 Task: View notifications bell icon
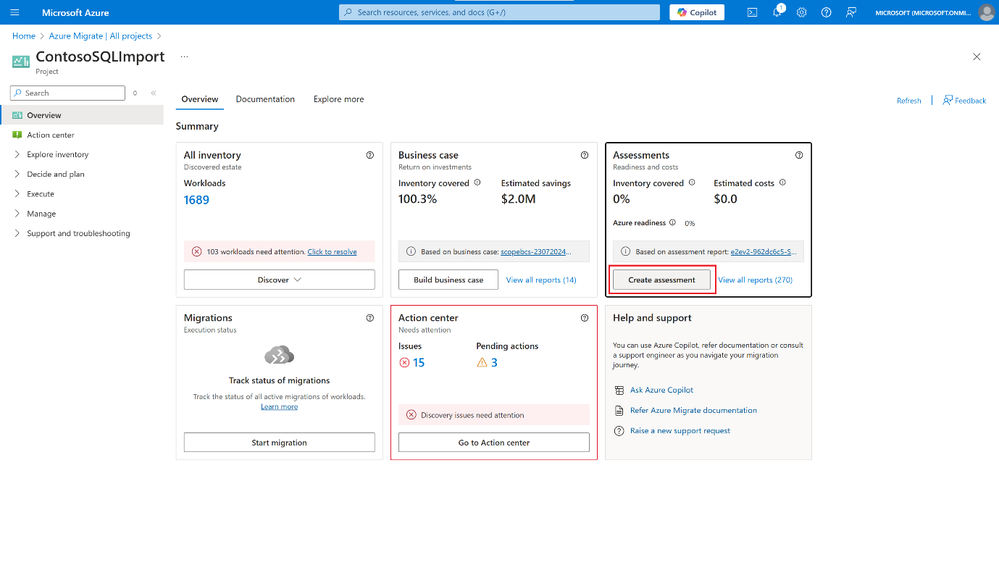(777, 12)
